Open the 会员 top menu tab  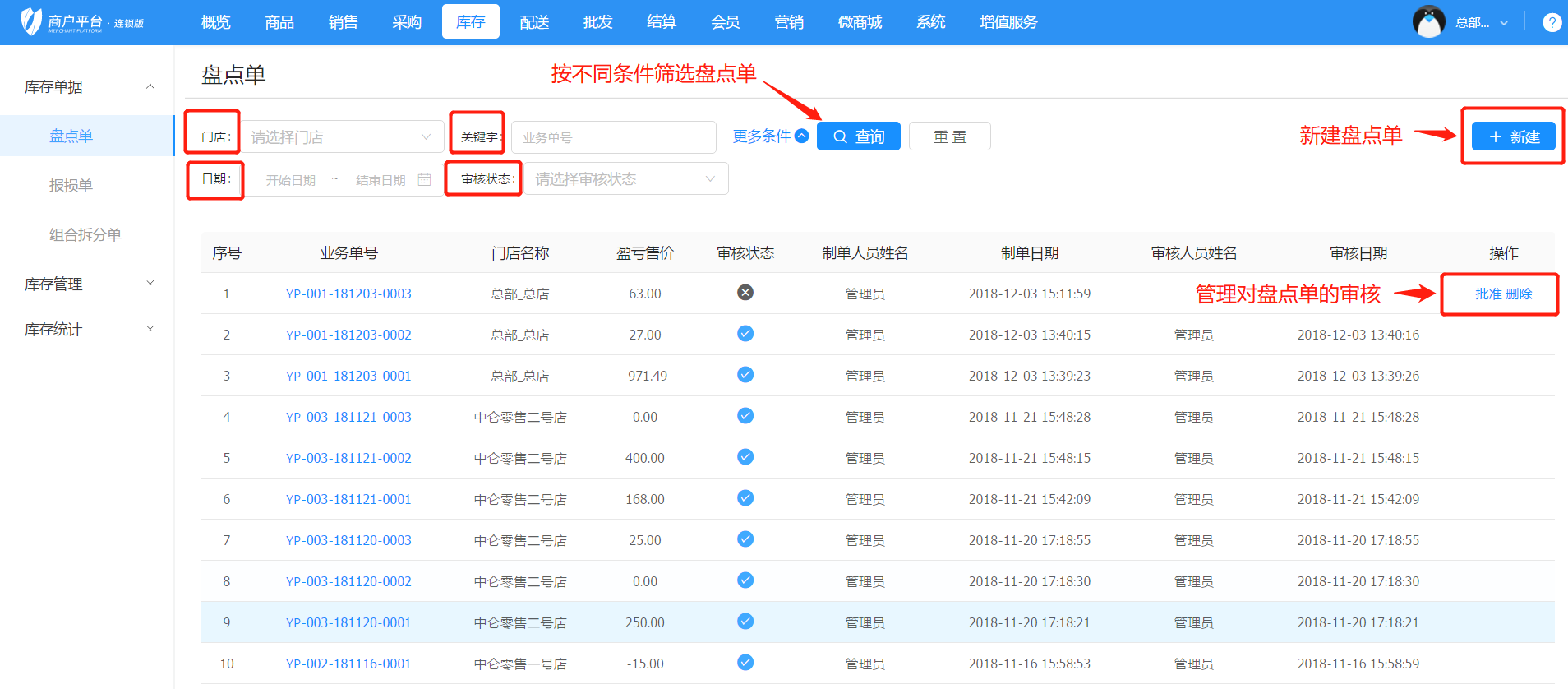coord(725,22)
